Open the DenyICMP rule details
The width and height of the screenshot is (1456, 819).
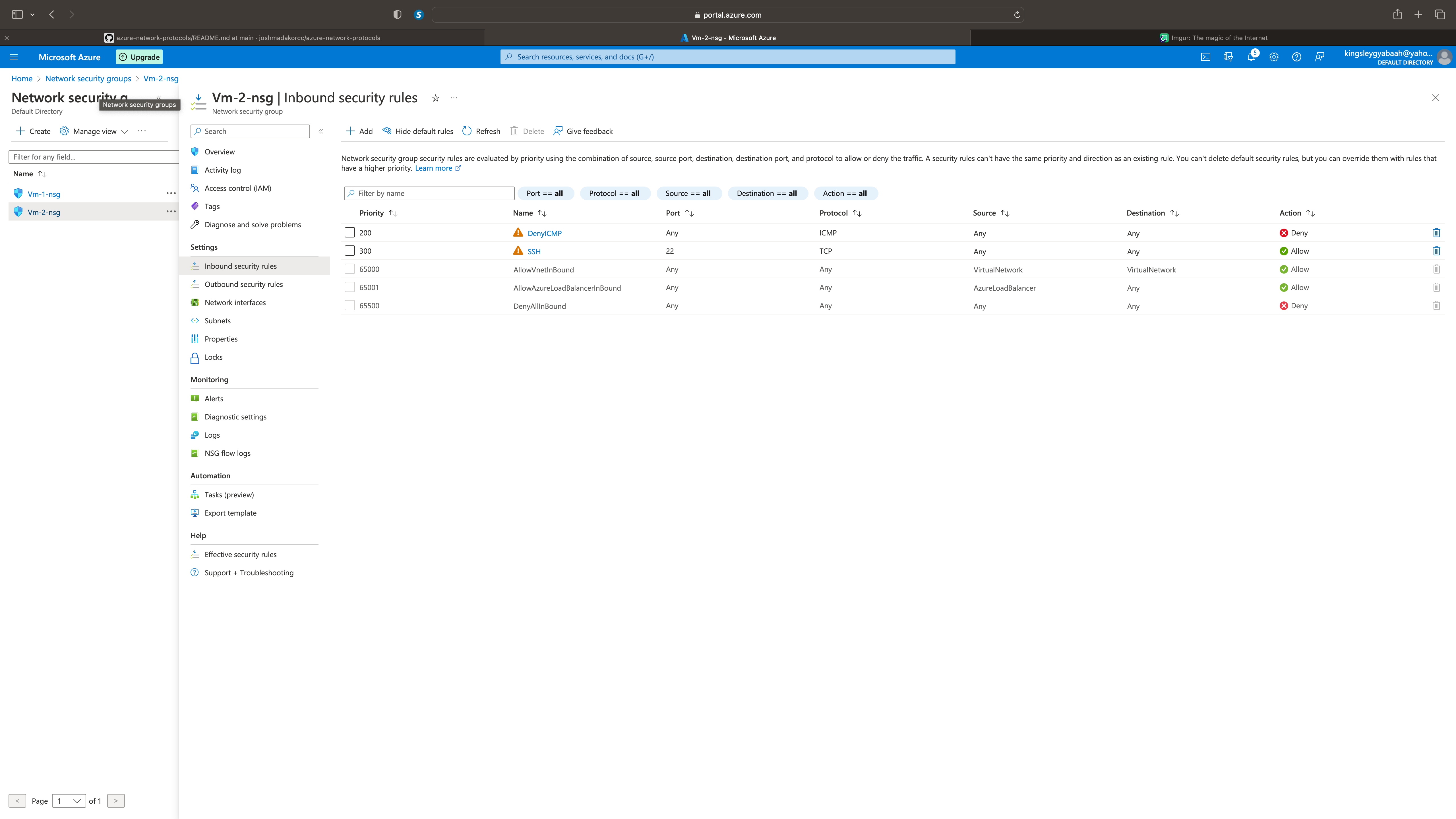(x=544, y=232)
